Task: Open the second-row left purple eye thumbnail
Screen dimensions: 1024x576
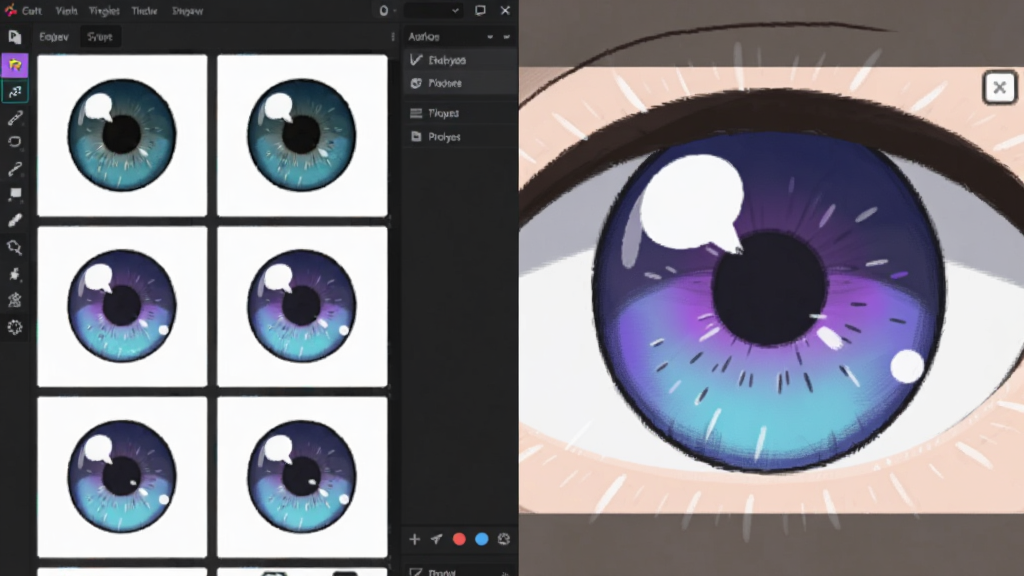Action: point(122,306)
